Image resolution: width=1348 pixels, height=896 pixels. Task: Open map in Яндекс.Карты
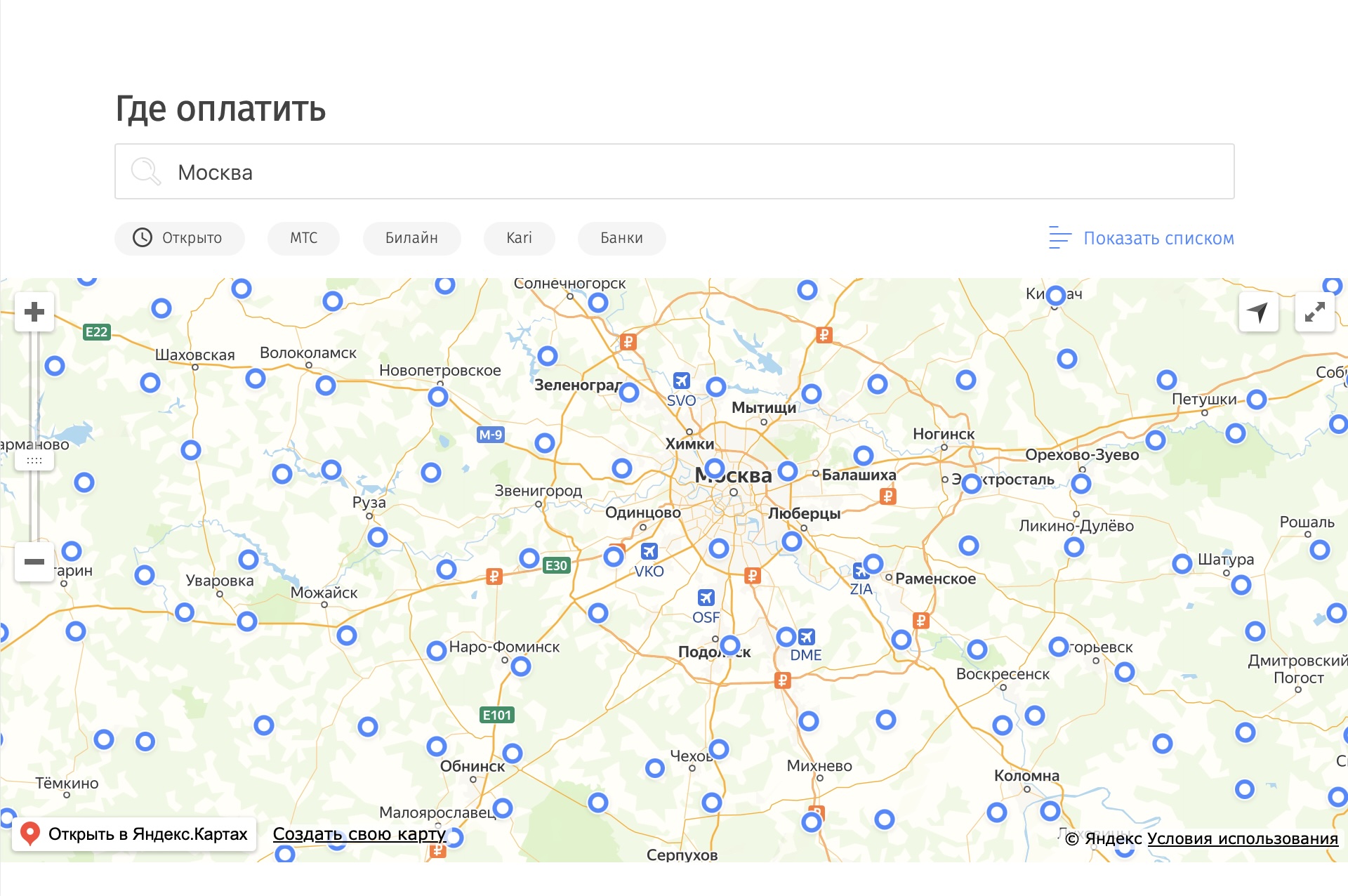pyautogui.click(x=134, y=834)
